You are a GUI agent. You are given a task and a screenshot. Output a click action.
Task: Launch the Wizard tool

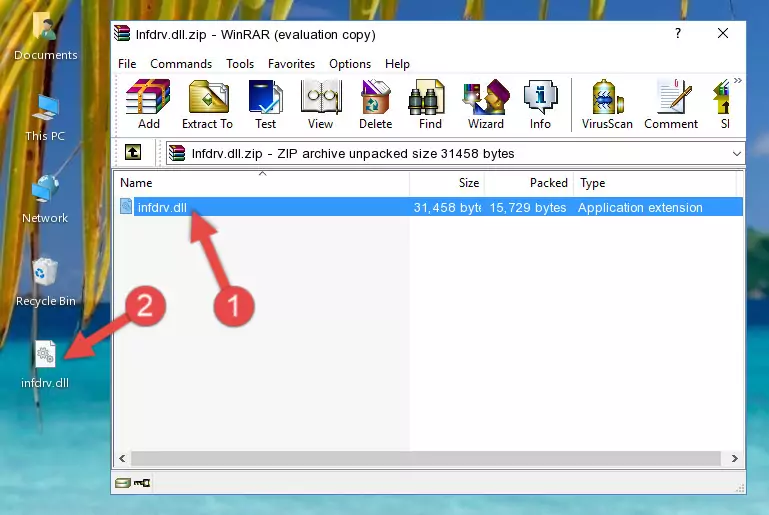486,104
